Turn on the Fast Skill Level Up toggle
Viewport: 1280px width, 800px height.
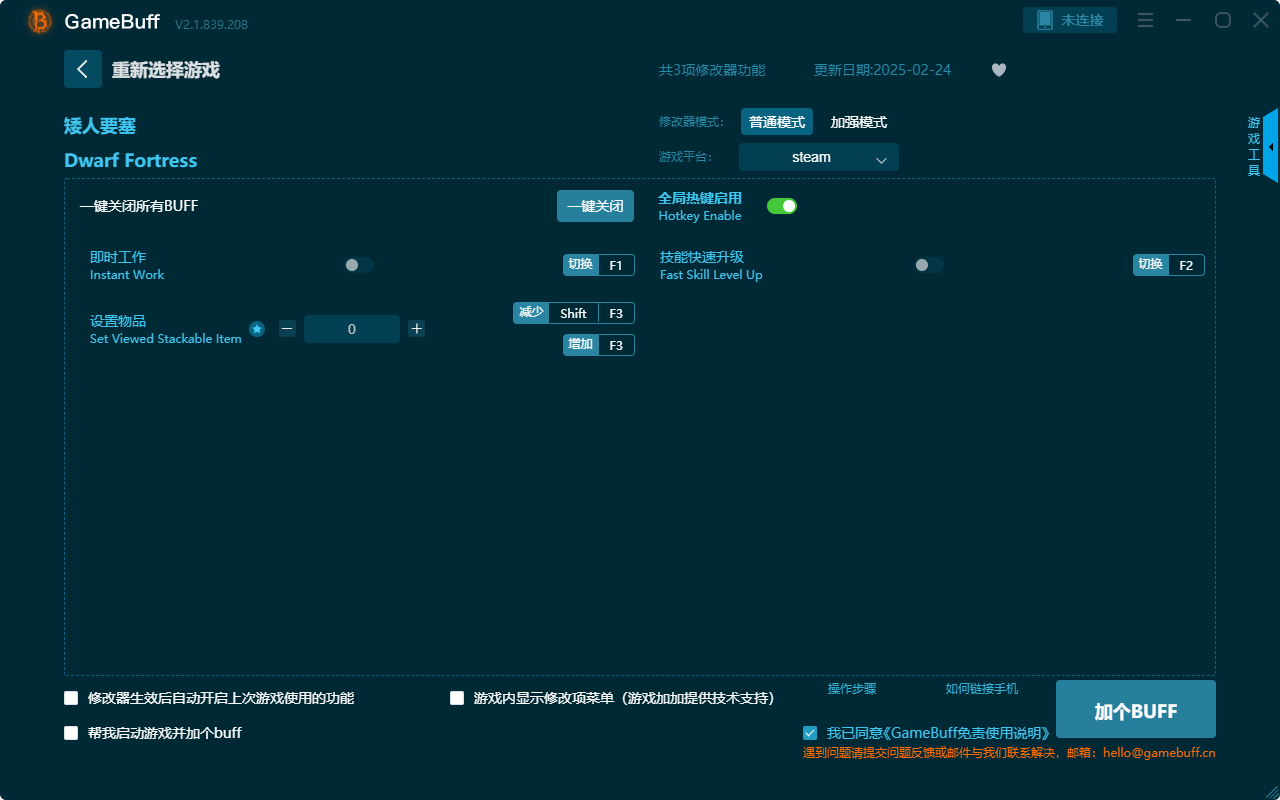pyautogui.click(x=927, y=265)
